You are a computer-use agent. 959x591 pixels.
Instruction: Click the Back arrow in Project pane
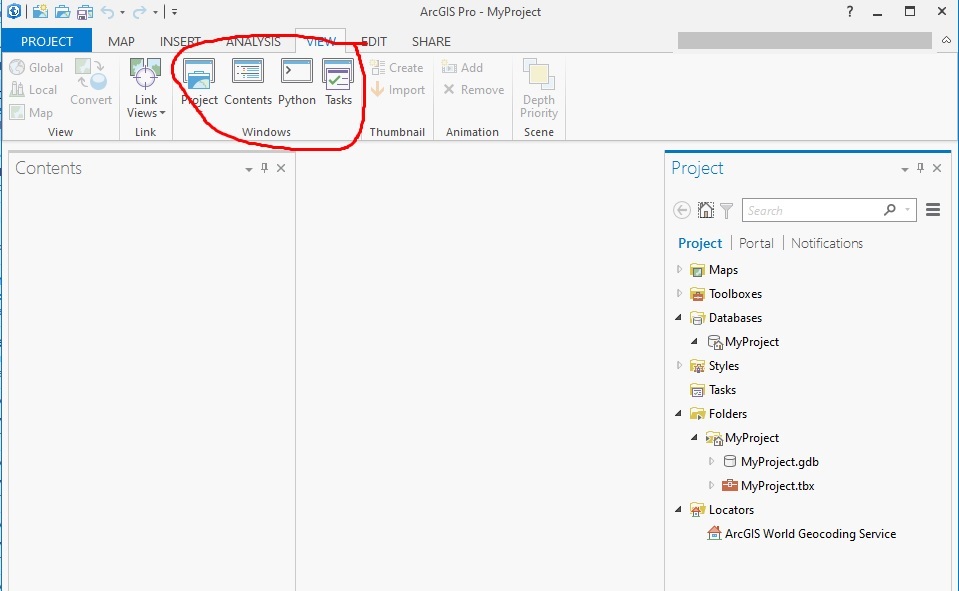pyautogui.click(x=682, y=210)
